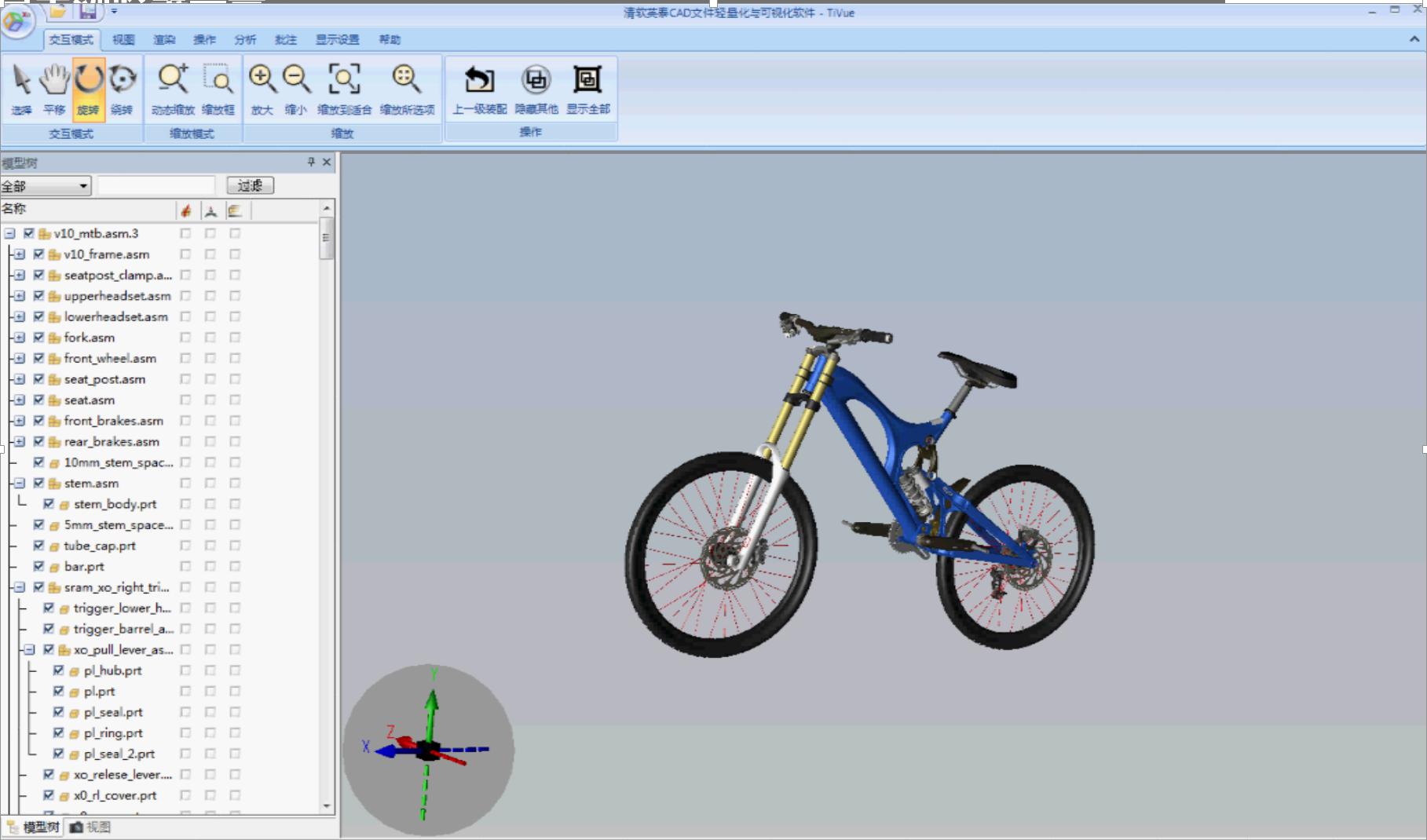Click Zoom to Selection (缩放所选项)
This screenshot has width=1427, height=840.
tap(407, 89)
